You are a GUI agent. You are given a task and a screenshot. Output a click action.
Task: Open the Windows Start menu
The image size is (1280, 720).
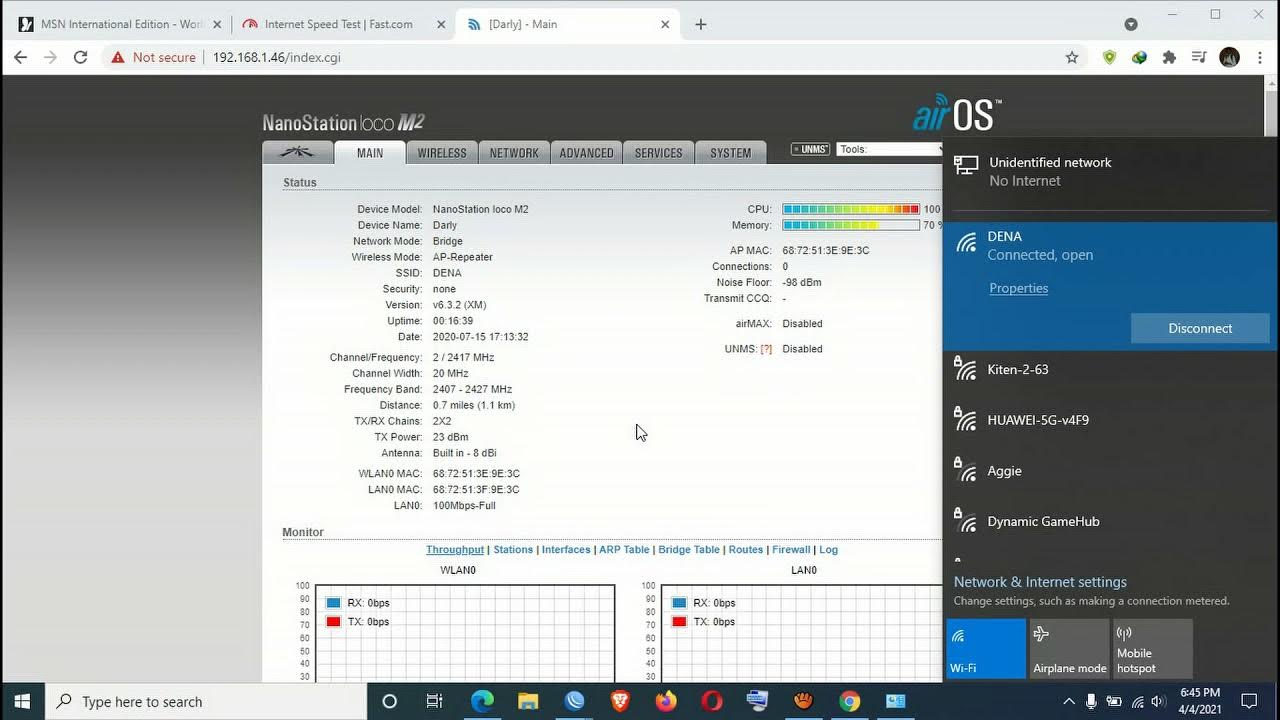click(x=22, y=701)
